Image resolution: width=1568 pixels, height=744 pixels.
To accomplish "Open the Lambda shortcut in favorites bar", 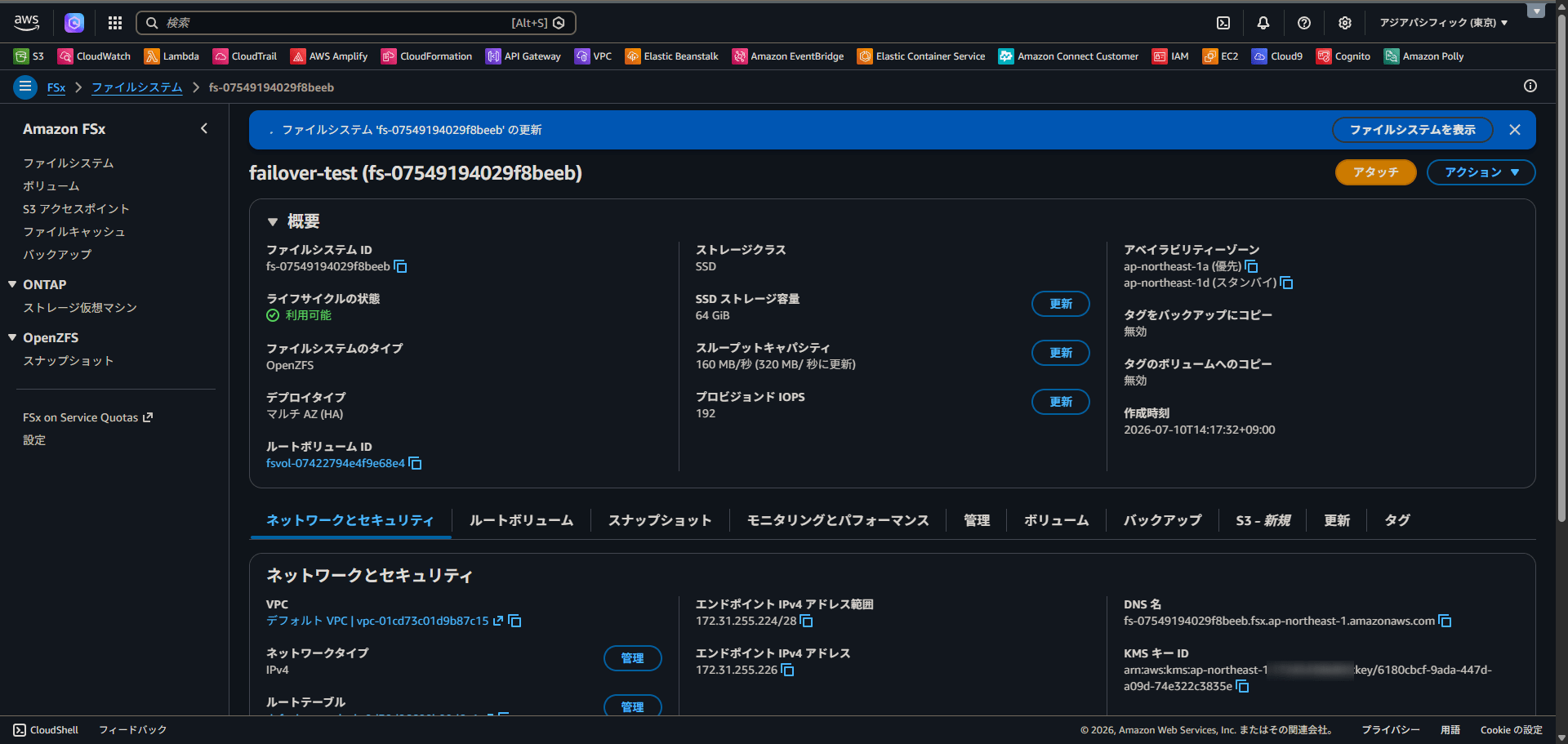I will (171, 56).
